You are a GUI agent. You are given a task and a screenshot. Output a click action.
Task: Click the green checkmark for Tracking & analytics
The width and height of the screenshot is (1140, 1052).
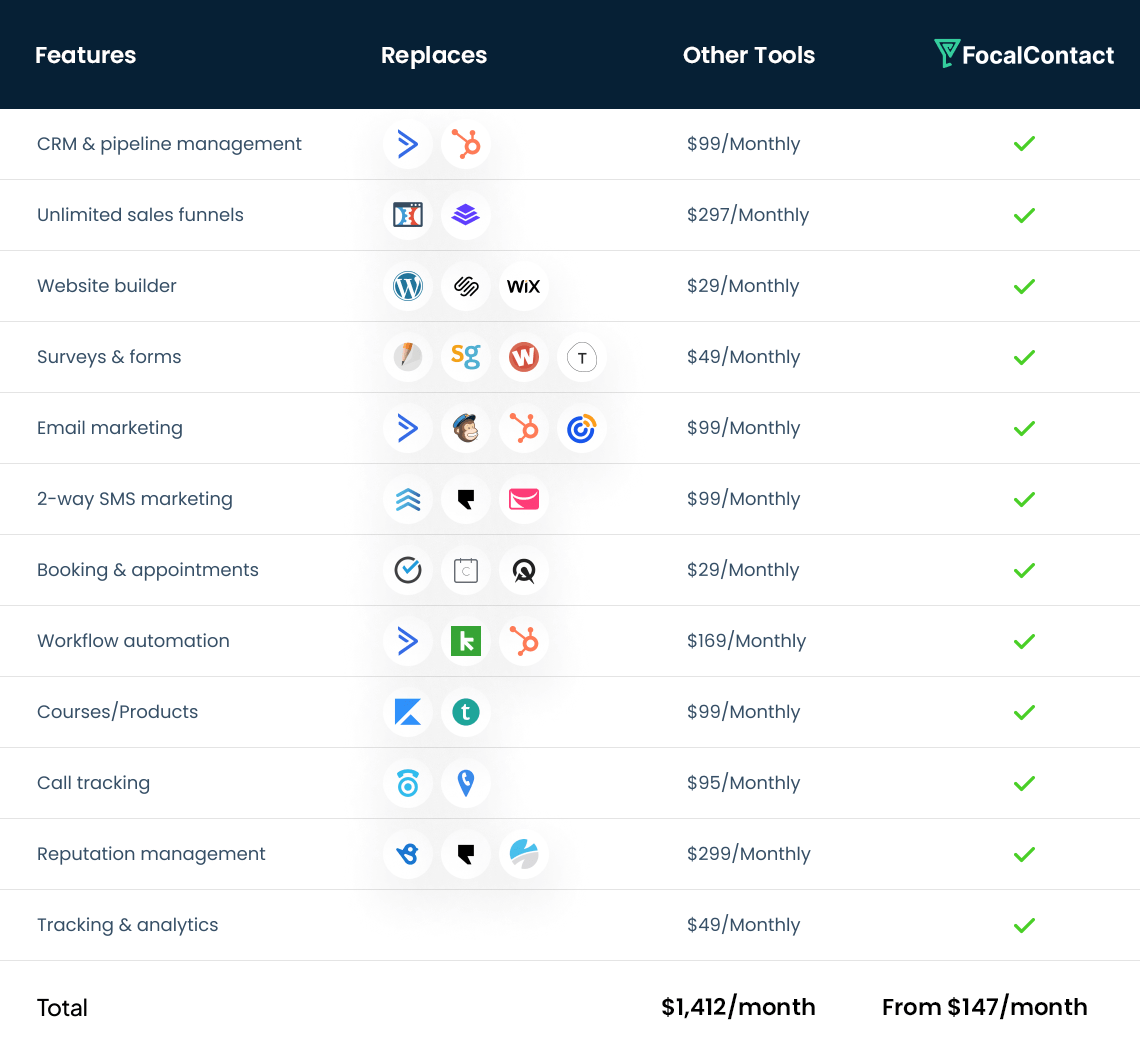(x=1024, y=926)
